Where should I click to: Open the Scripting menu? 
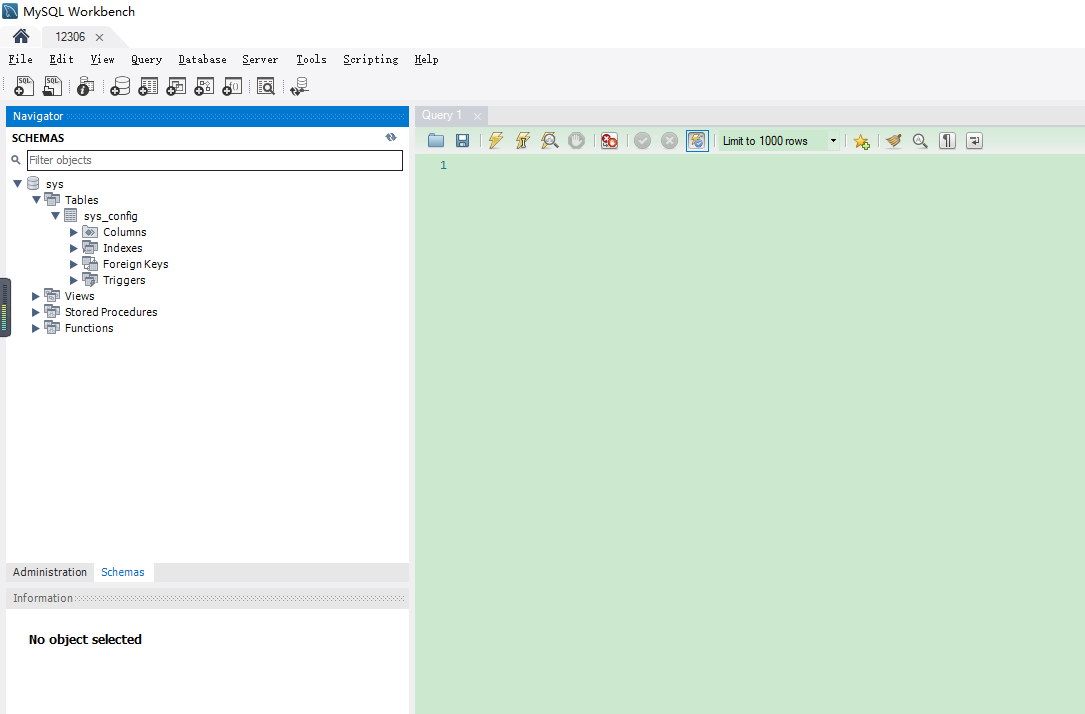coord(370,60)
